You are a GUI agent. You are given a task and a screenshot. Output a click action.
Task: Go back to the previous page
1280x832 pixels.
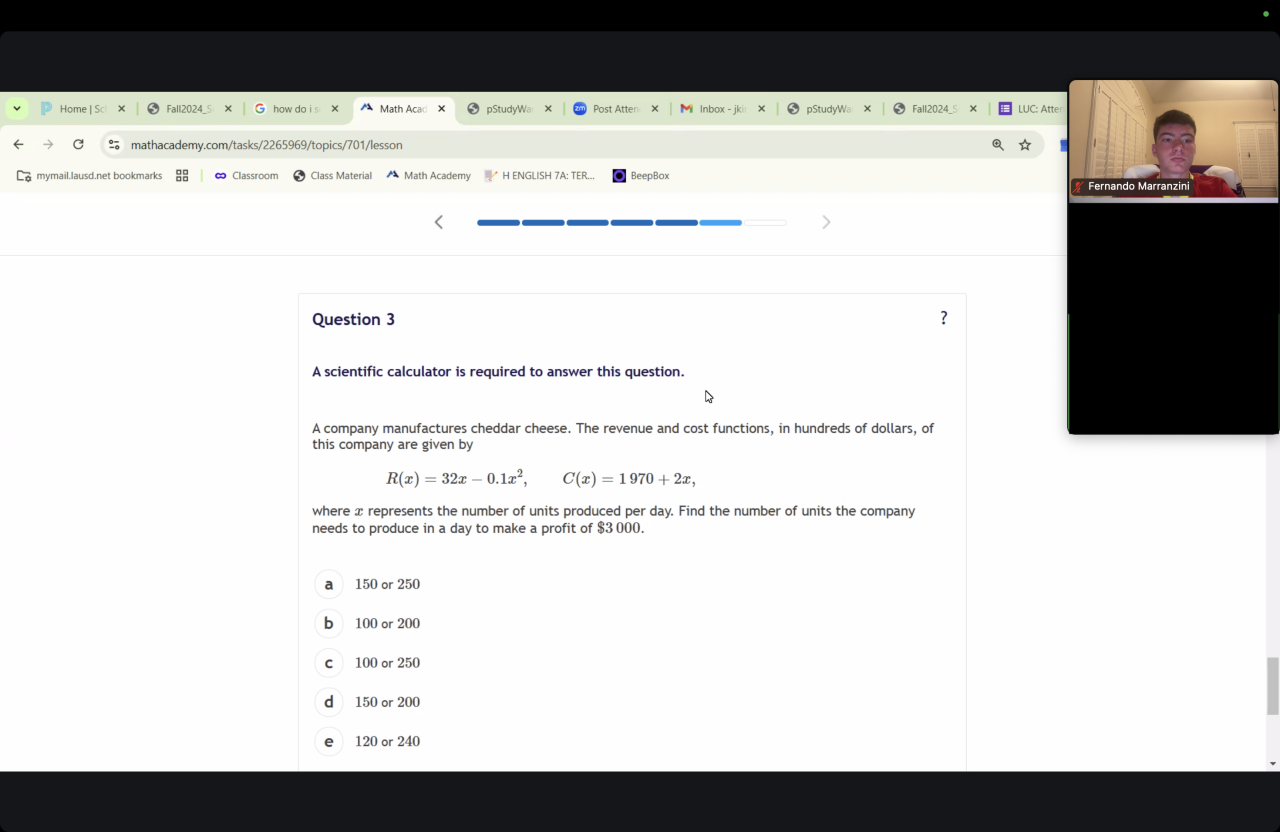click(18, 145)
